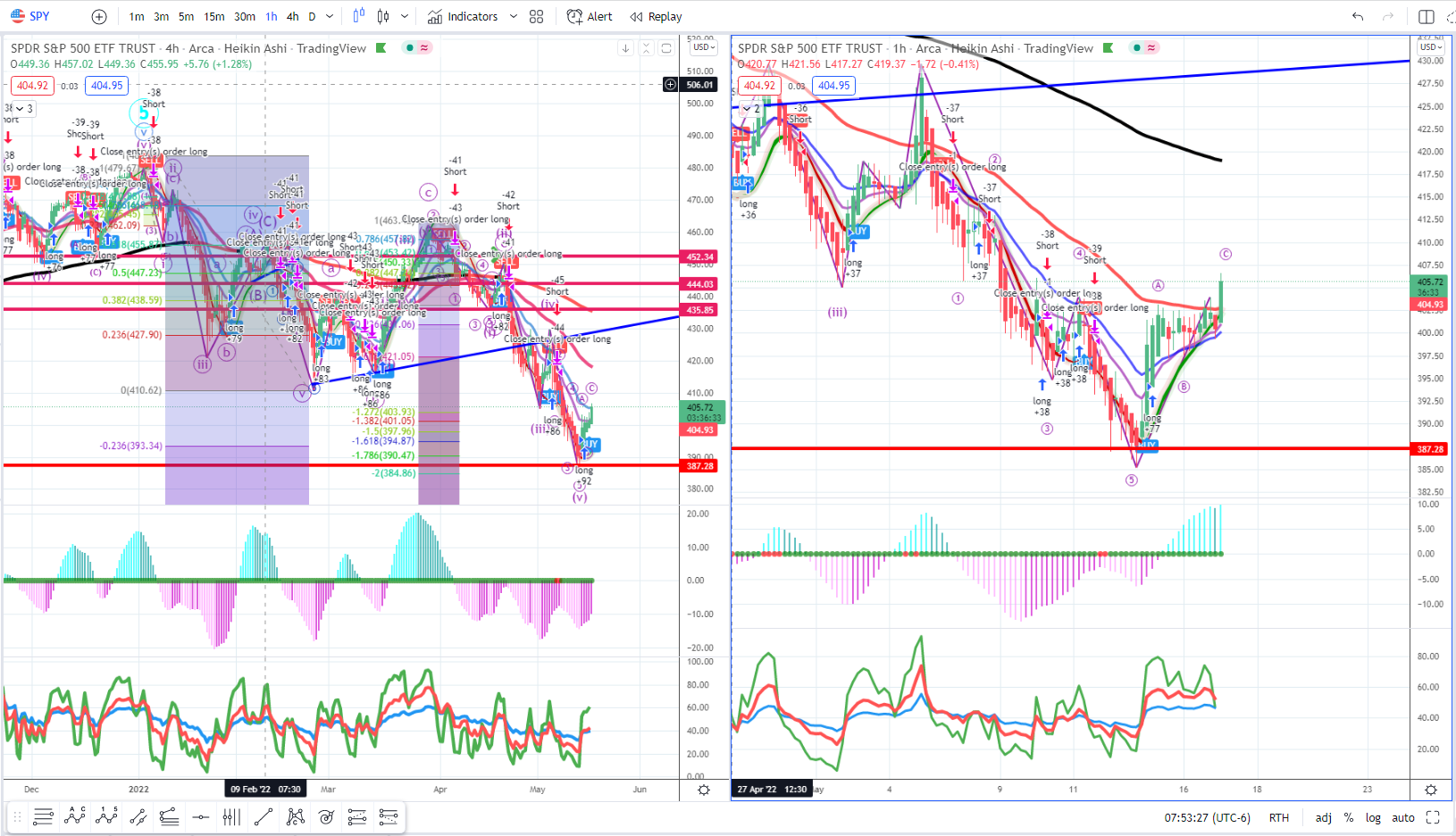Open right chart settings gear icon
This screenshot has height=836, width=1456.
[1431, 790]
